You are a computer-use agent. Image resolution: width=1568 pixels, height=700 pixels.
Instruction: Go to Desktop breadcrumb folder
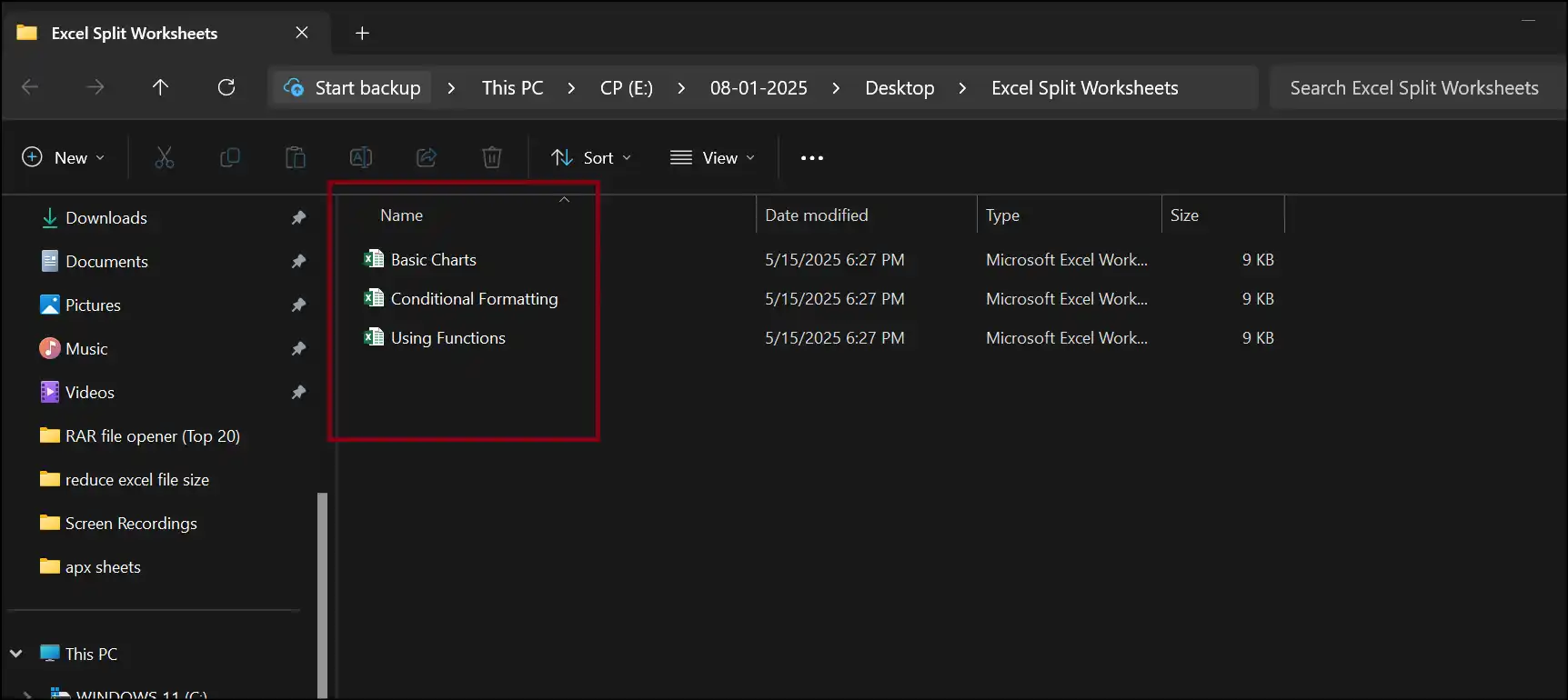pyautogui.click(x=900, y=88)
